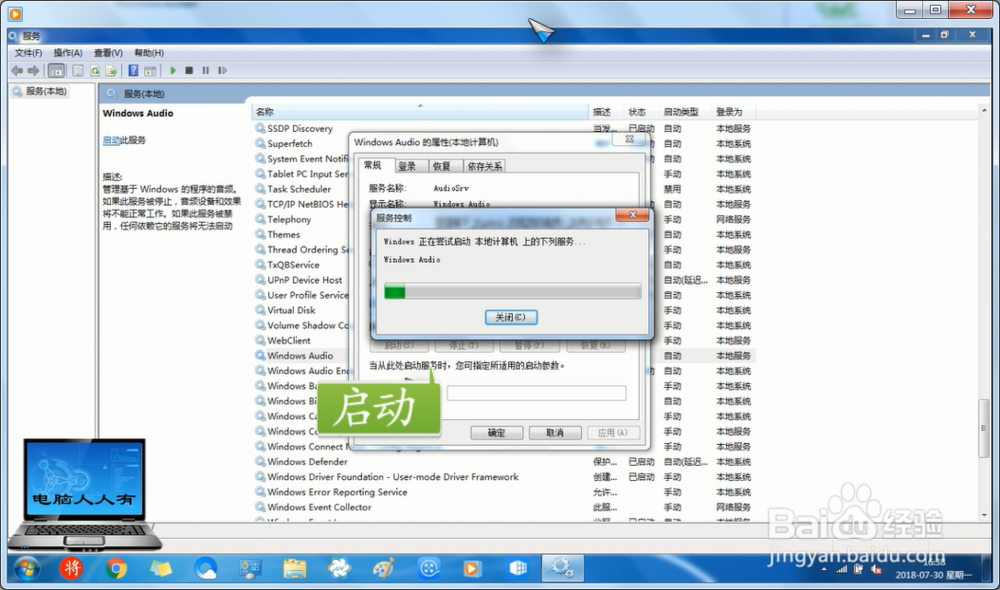Select the Themes service row
The width and height of the screenshot is (1000, 590).
coord(284,235)
